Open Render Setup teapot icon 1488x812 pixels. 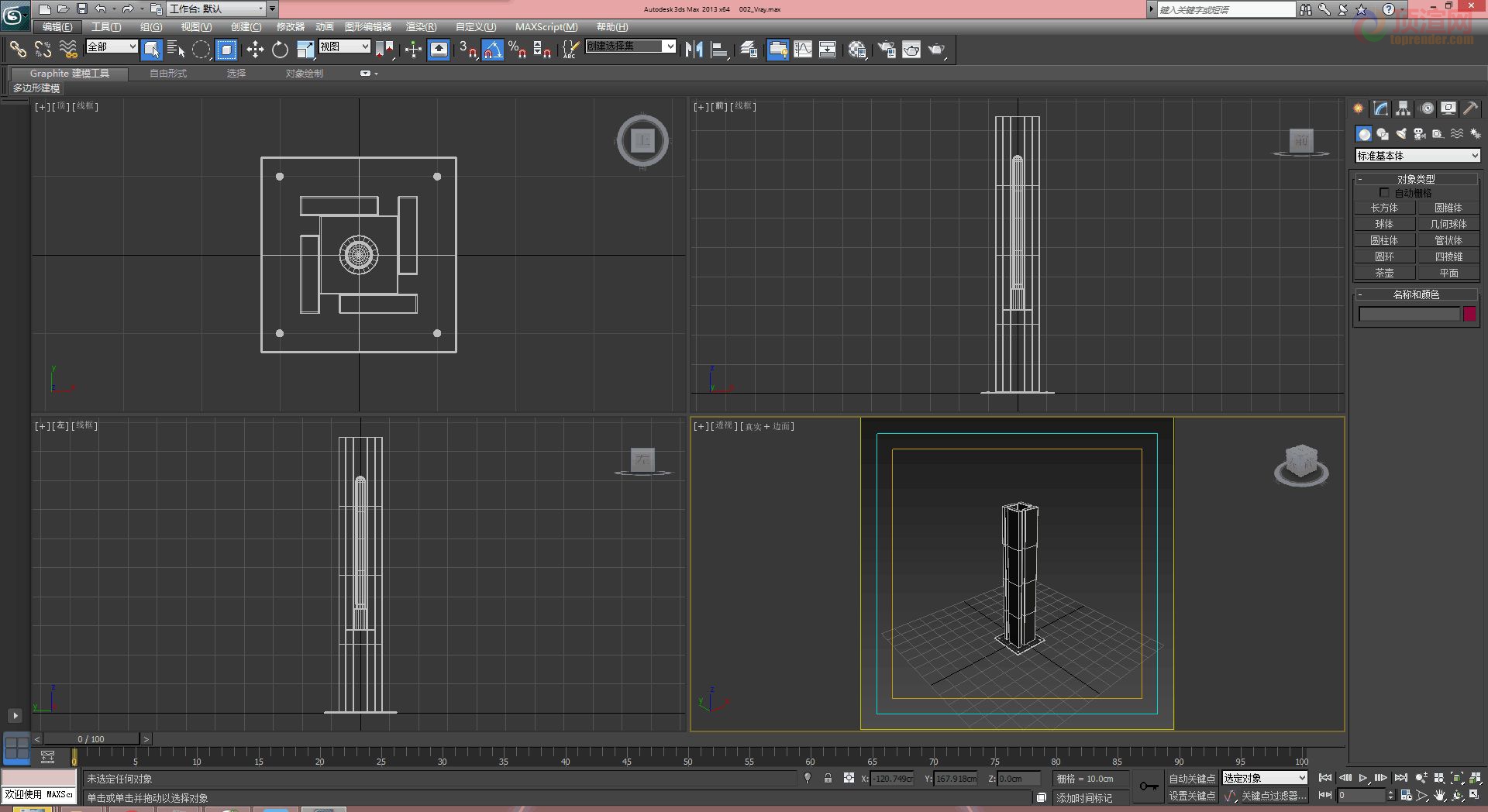[886, 50]
